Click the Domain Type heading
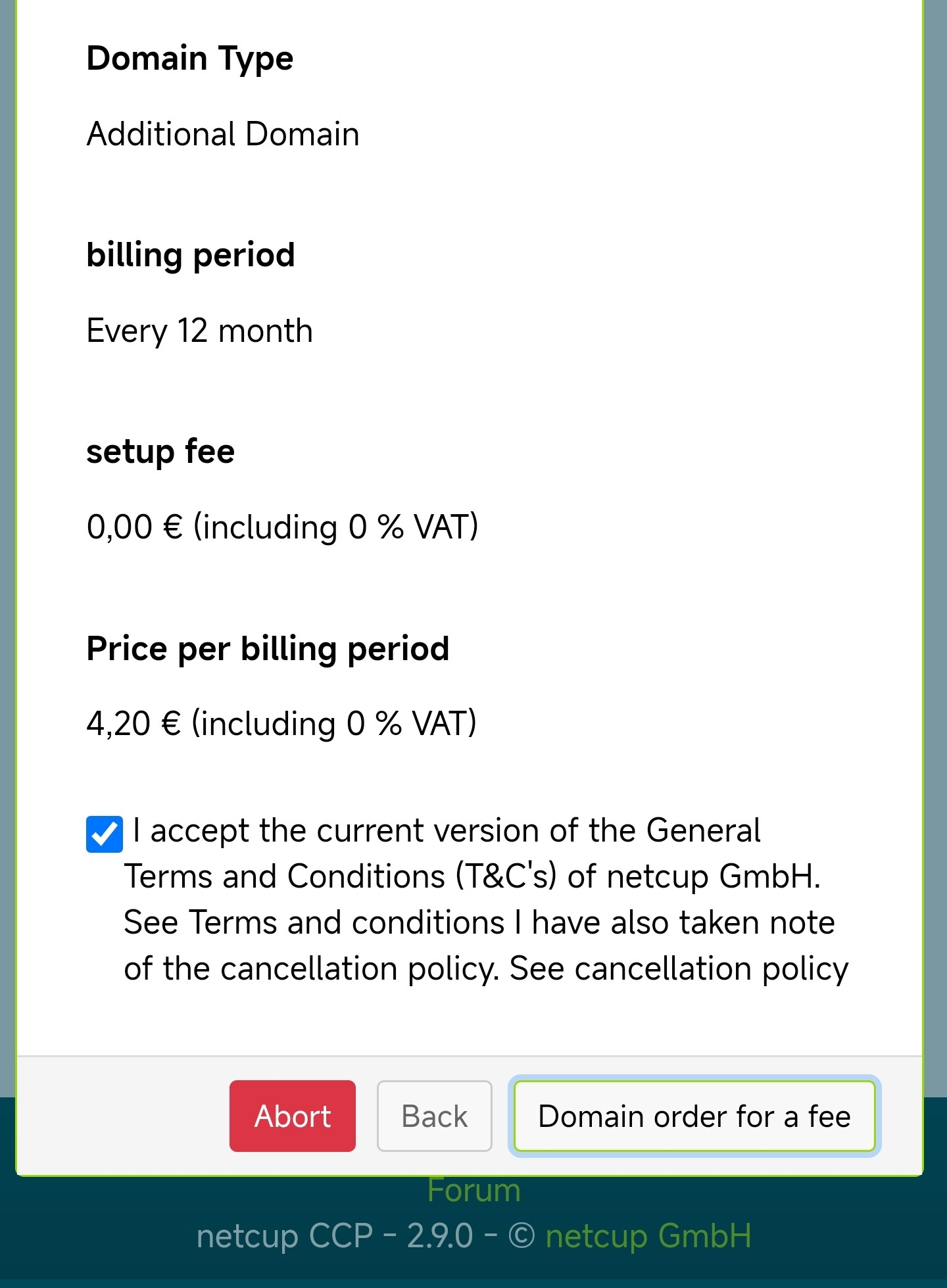The width and height of the screenshot is (947, 1288). [189, 59]
